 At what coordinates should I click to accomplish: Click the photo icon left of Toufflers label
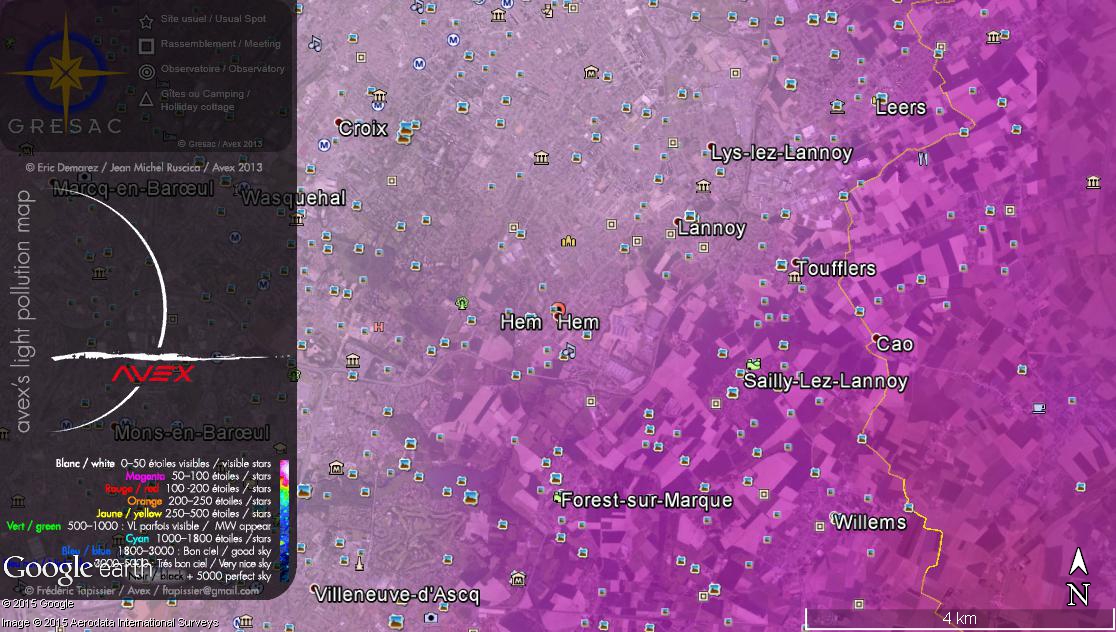coord(781,265)
